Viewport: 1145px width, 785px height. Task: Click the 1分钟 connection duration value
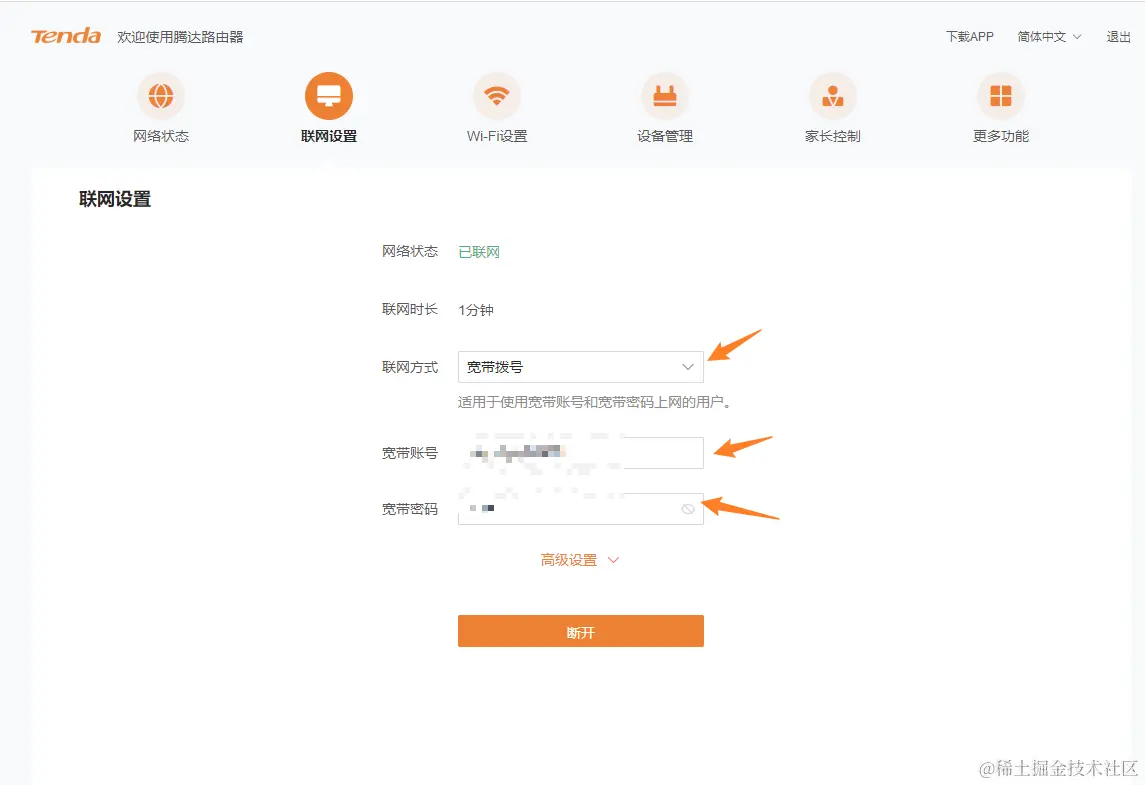[475, 310]
